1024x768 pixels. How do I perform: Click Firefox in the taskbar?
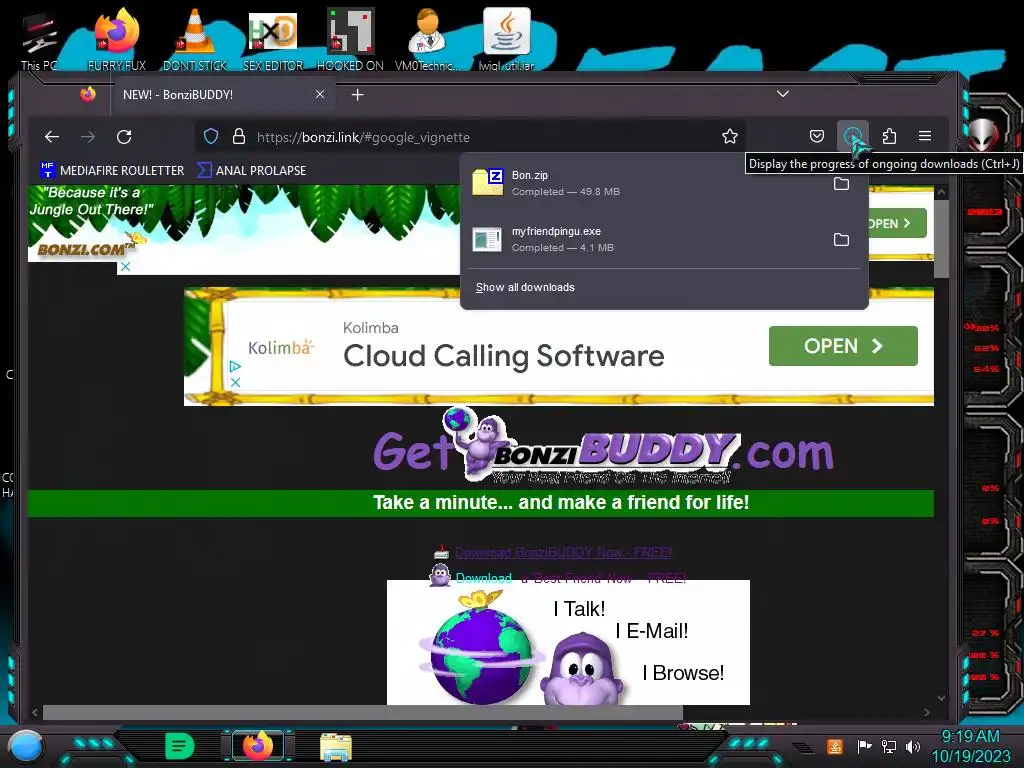pos(257,746)
